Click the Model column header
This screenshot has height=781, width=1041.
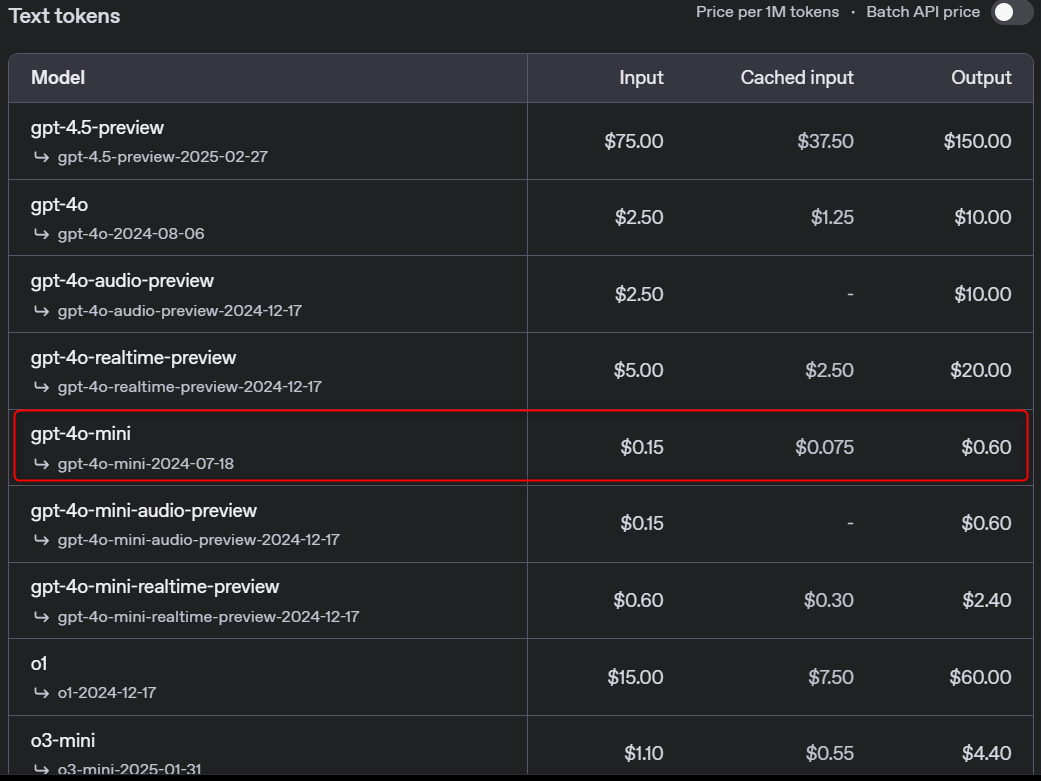pyautogui.click(x=58, y=78)
